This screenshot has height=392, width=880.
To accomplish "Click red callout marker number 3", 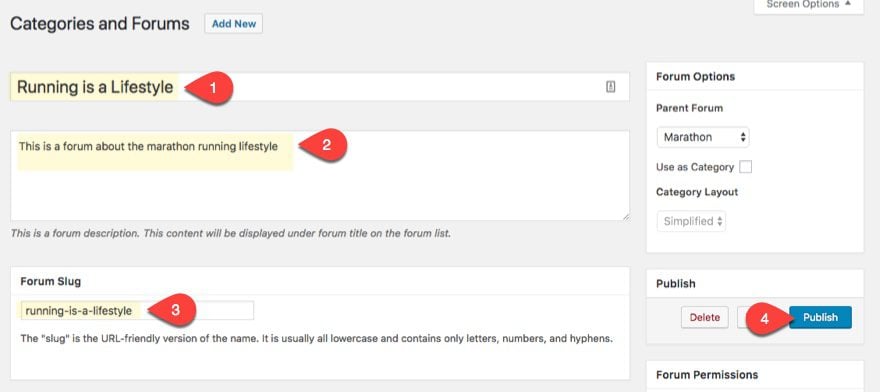I will (171, 310).
